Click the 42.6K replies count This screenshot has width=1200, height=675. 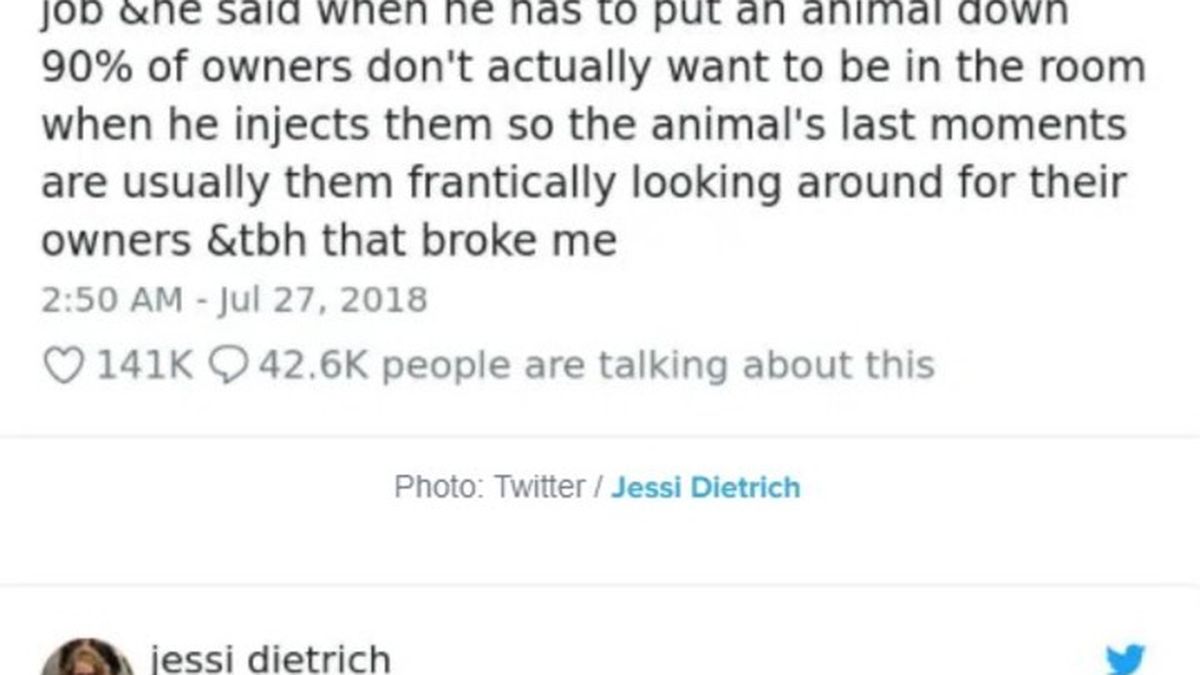tap(315, 366)
